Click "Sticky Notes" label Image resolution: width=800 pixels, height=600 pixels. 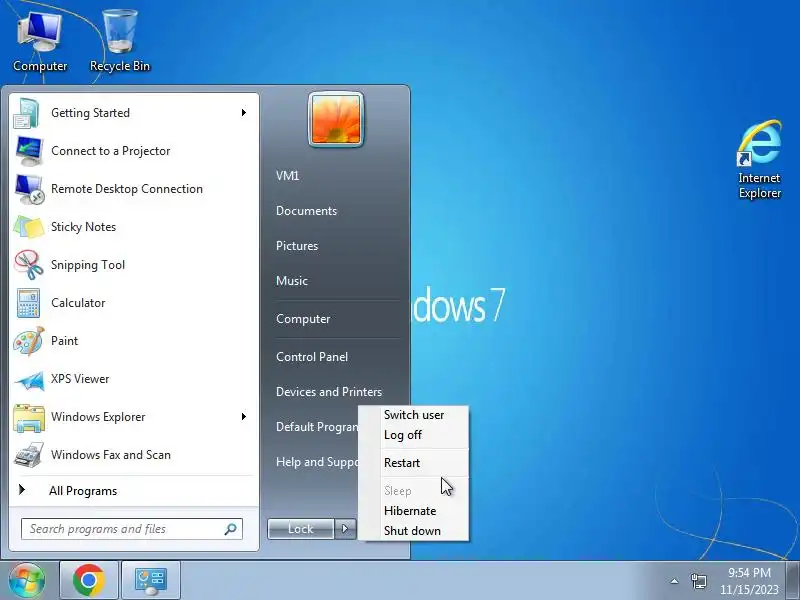click(x=83, y=227)
